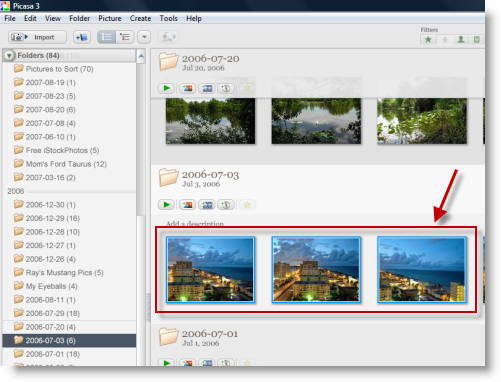Create photo collage for 2006-07-03 folder

tap(187, 205)
